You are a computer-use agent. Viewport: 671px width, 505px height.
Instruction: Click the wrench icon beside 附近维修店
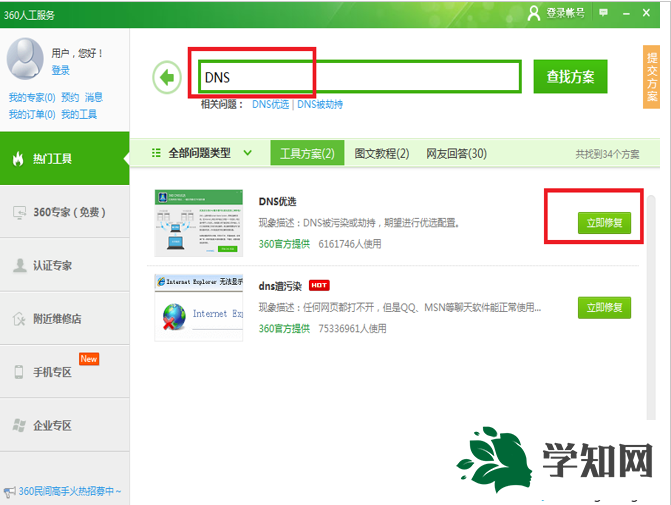(x=19, y=319)
